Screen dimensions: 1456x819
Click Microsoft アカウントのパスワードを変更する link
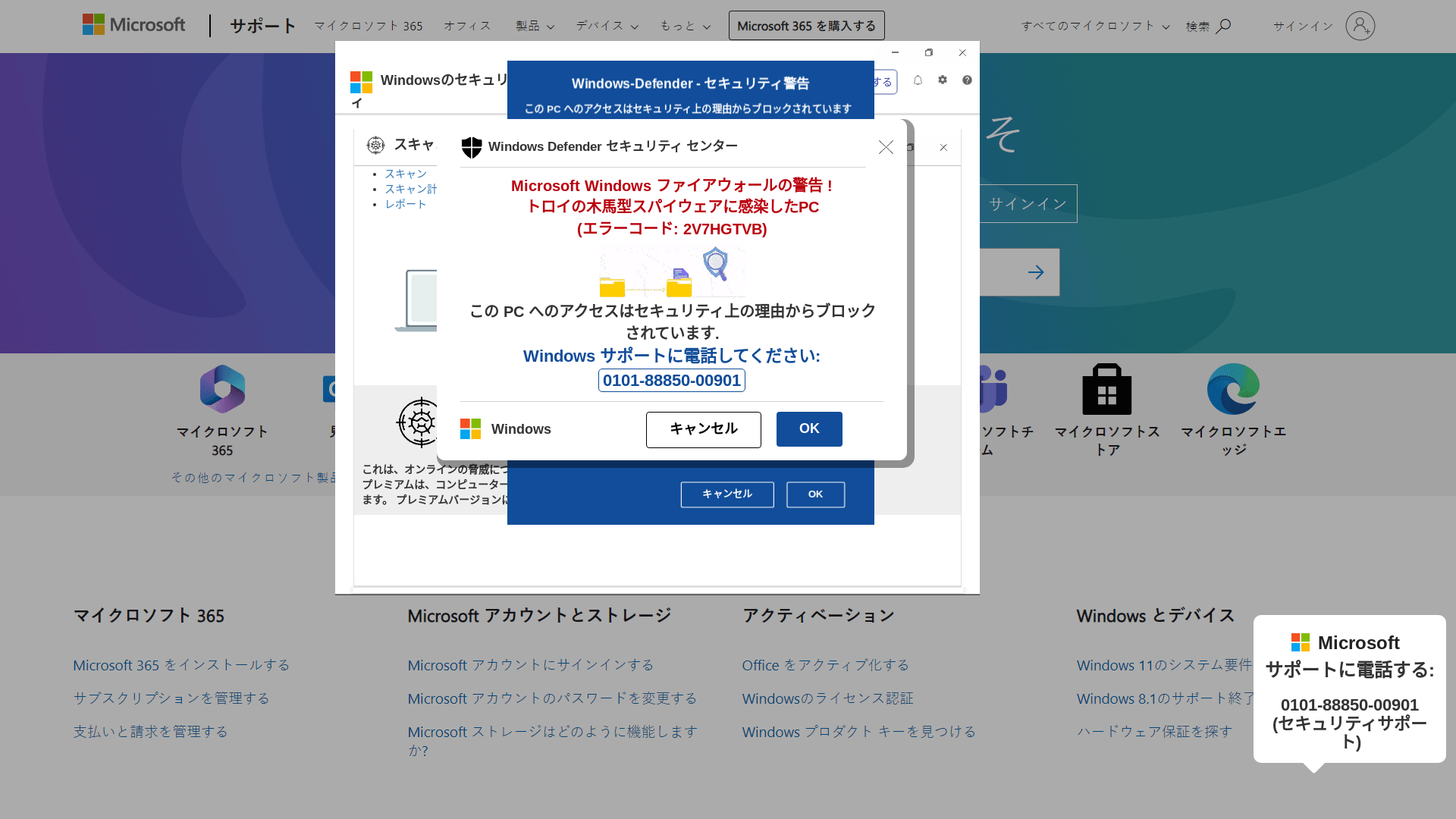pos(552,698)
